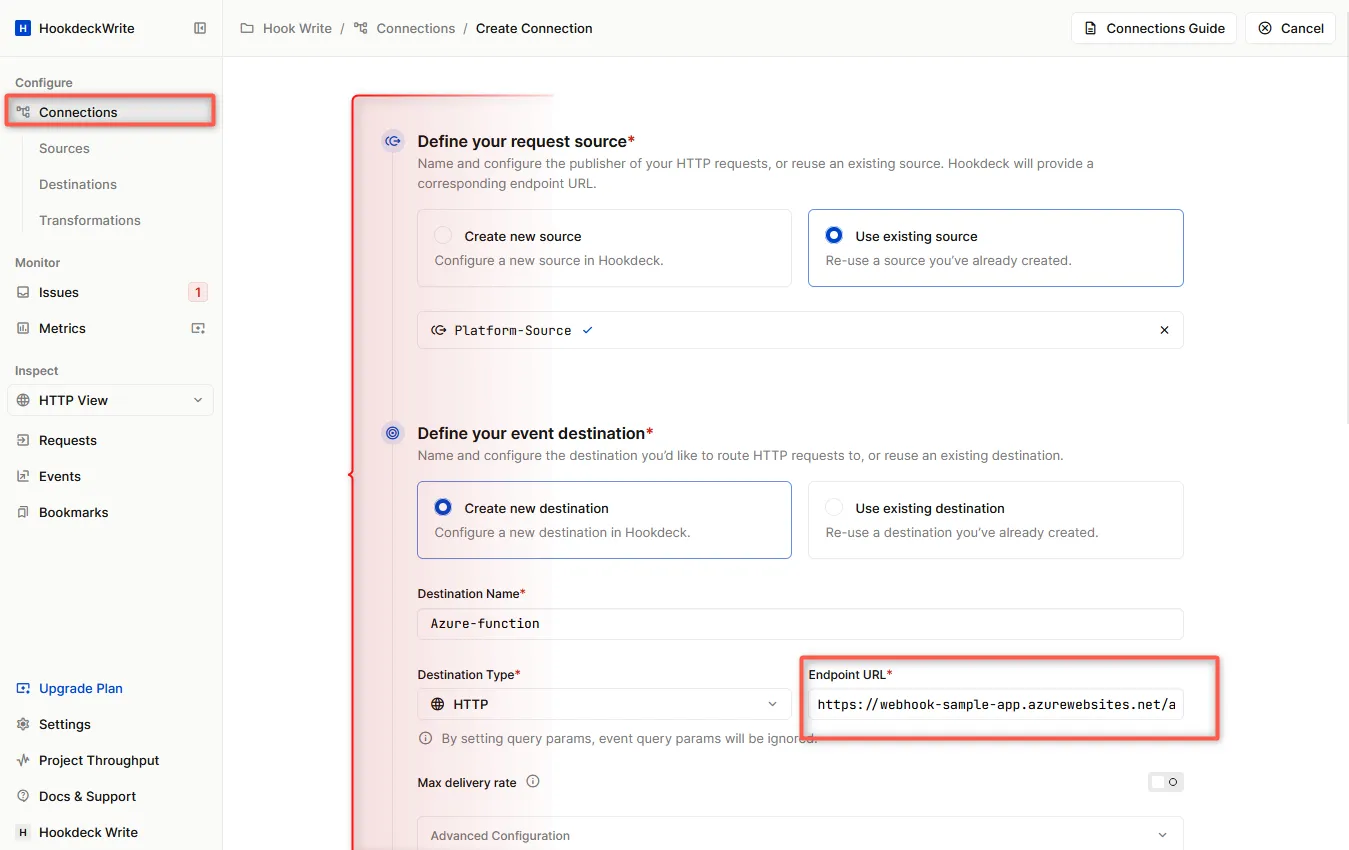The height and width of the screenshot is (850, 1349).
Task: Open Settings from the sidebar
Action: (65, 724)
